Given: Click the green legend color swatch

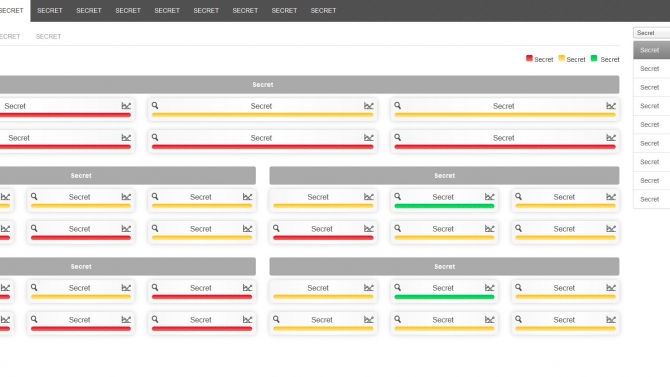Looking at the screenshot, I should coord(594,58).
